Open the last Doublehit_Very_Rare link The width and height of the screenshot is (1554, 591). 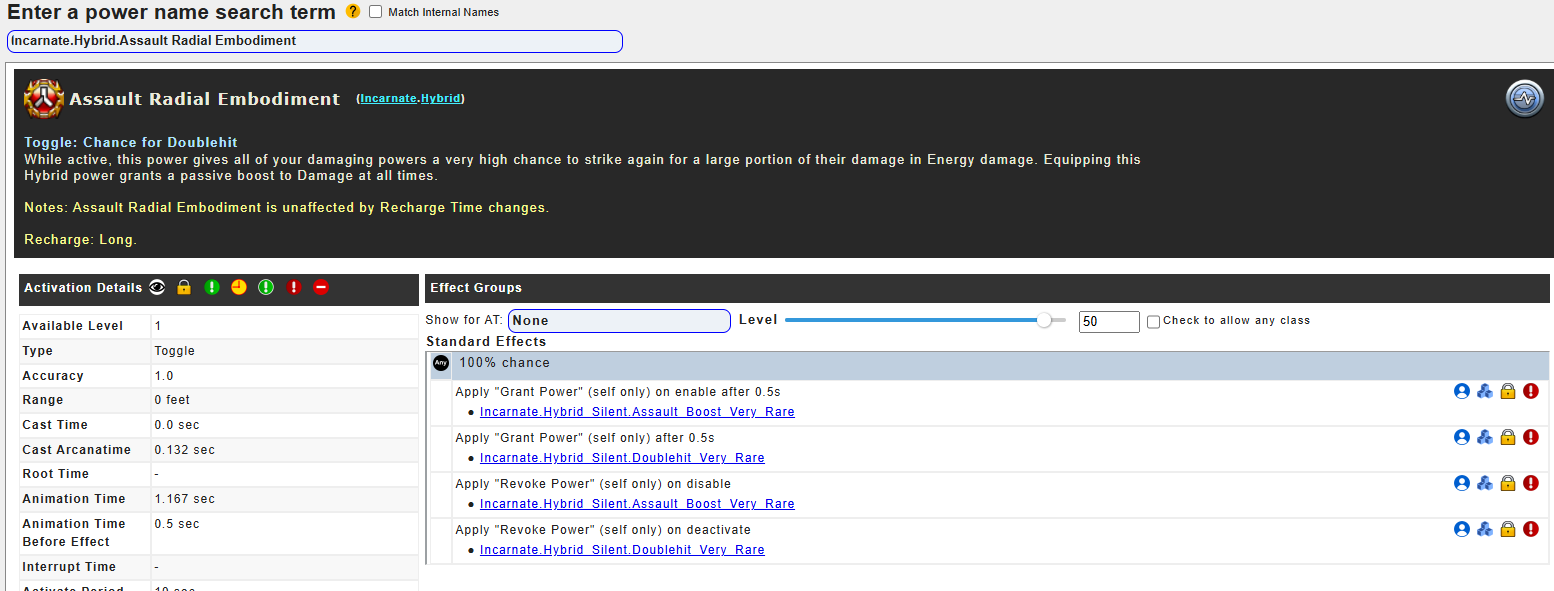click(x=622, y=550)
